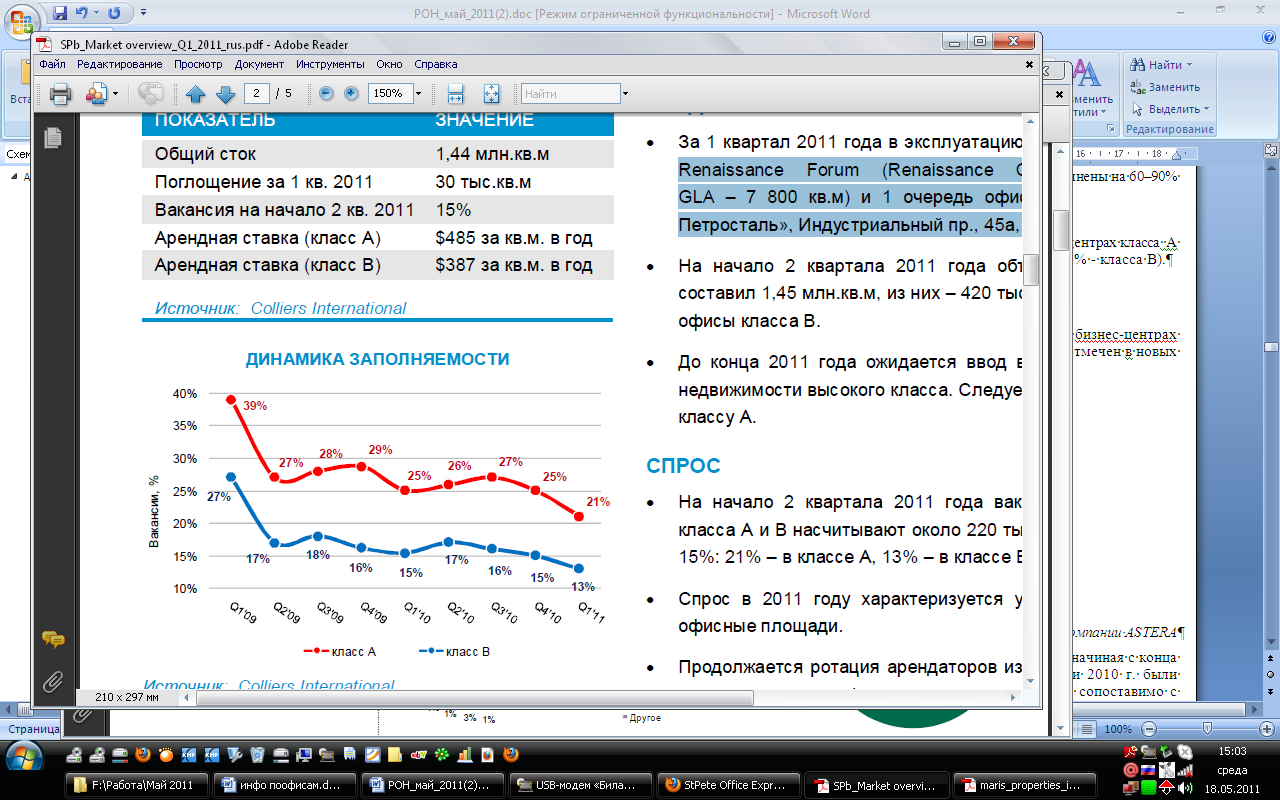Open the Attachments paperclip panel
1280x800 pixels.
click(53, 682)
